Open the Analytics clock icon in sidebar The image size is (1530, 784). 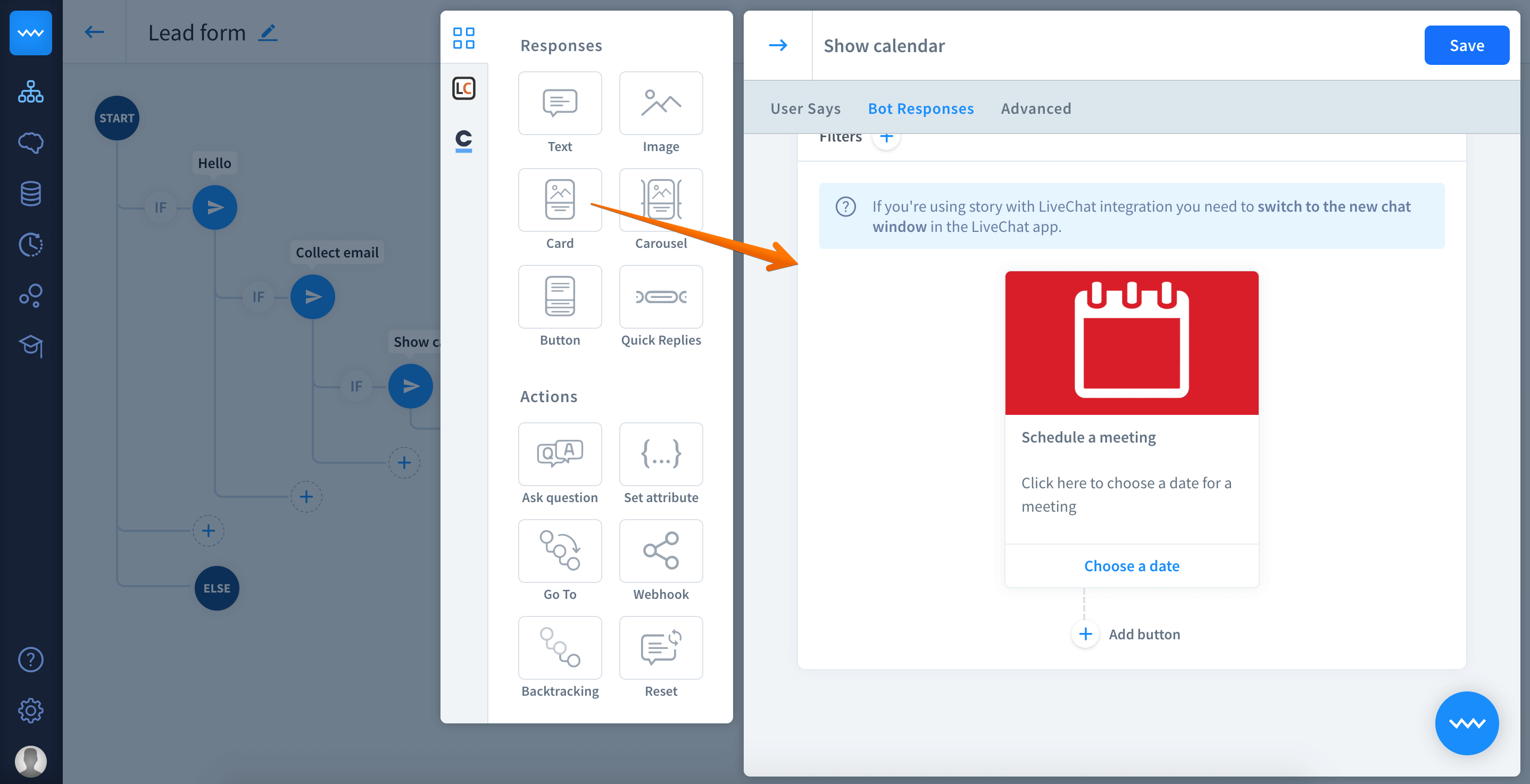point(30,244)
